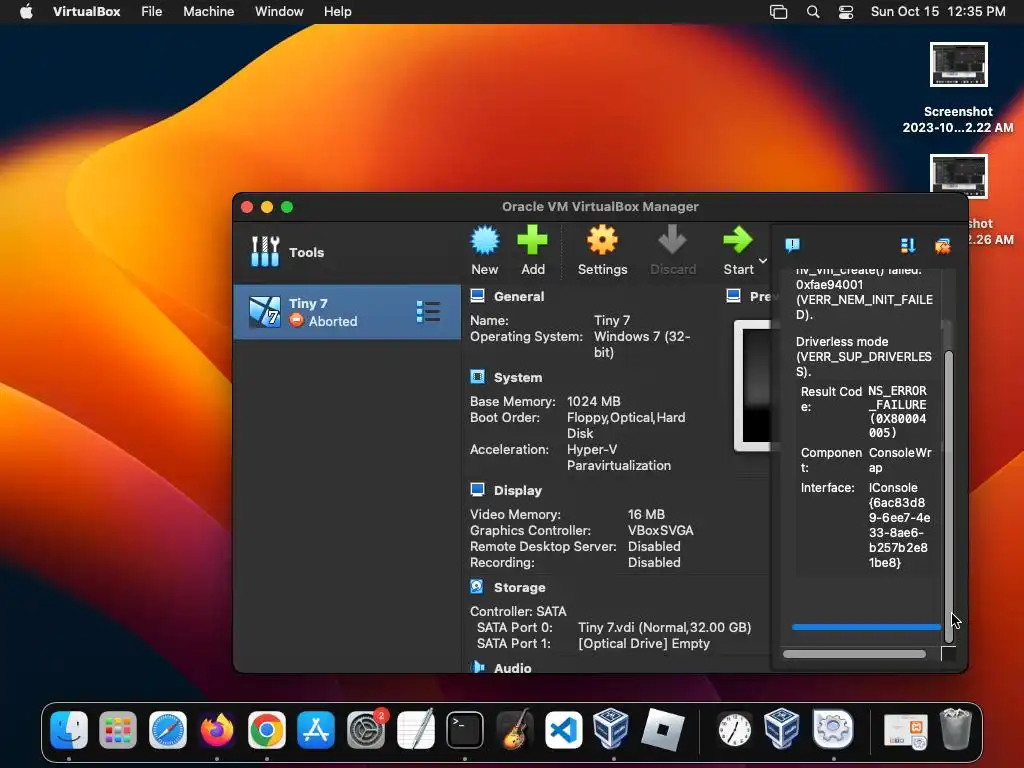This screenshot has height=768, width=1024.
Task: Click the General monitor icon
Action: coord(477,296)
